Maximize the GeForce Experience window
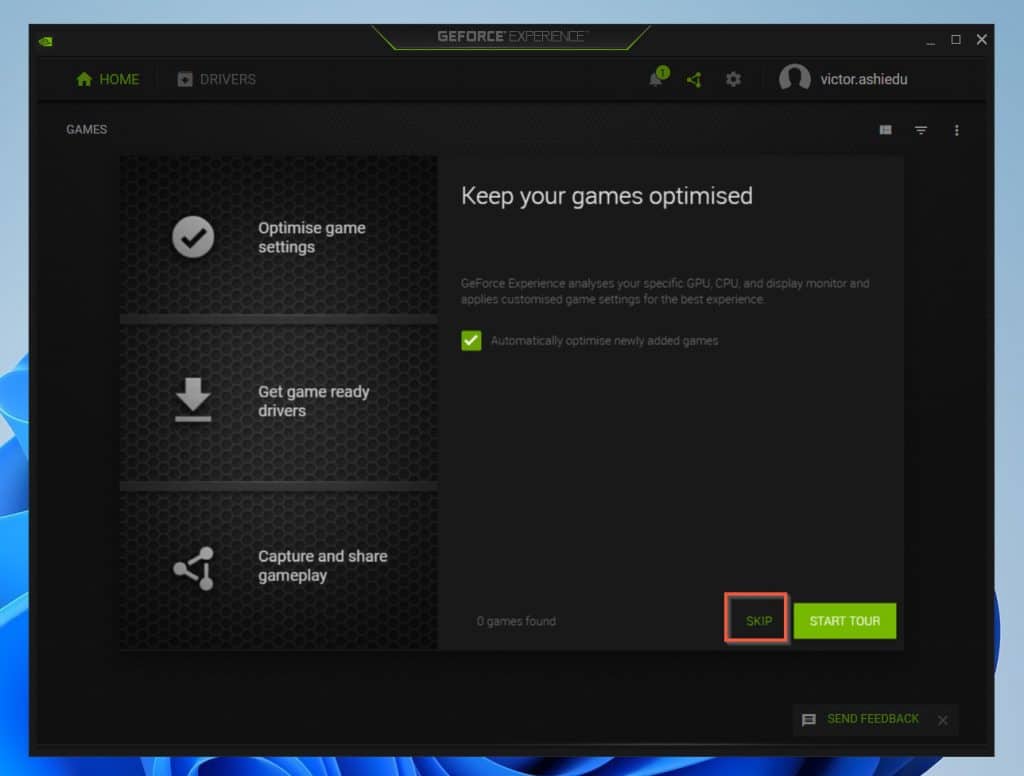Image resolution: width=1024 pixels, height=776 pixels. [955, 40]
